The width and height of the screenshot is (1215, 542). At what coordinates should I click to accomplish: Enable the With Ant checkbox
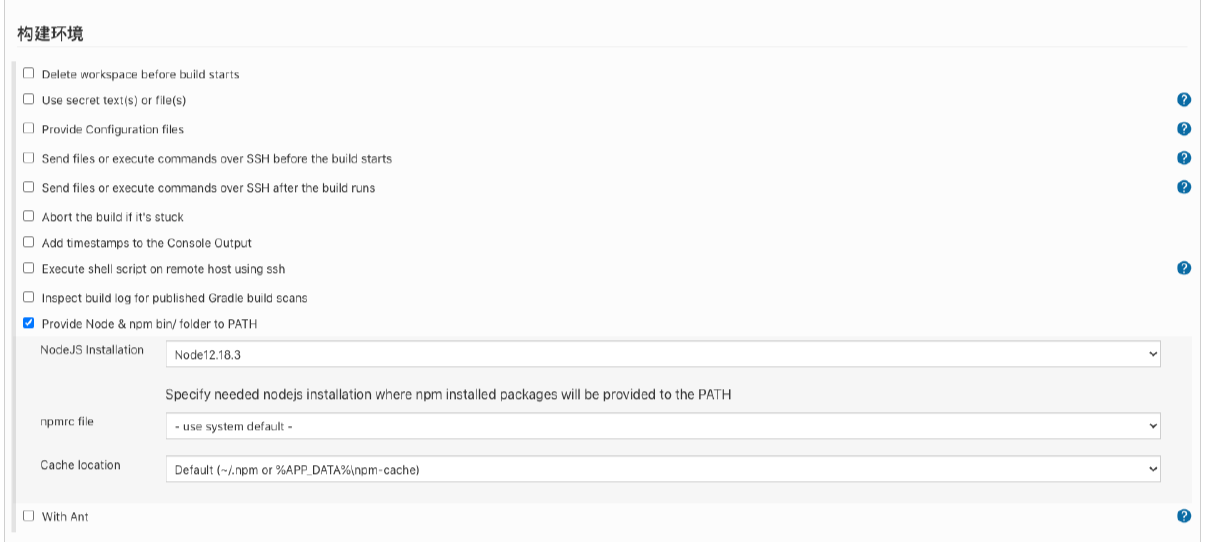pyautogui.click(x=29, y=516)
